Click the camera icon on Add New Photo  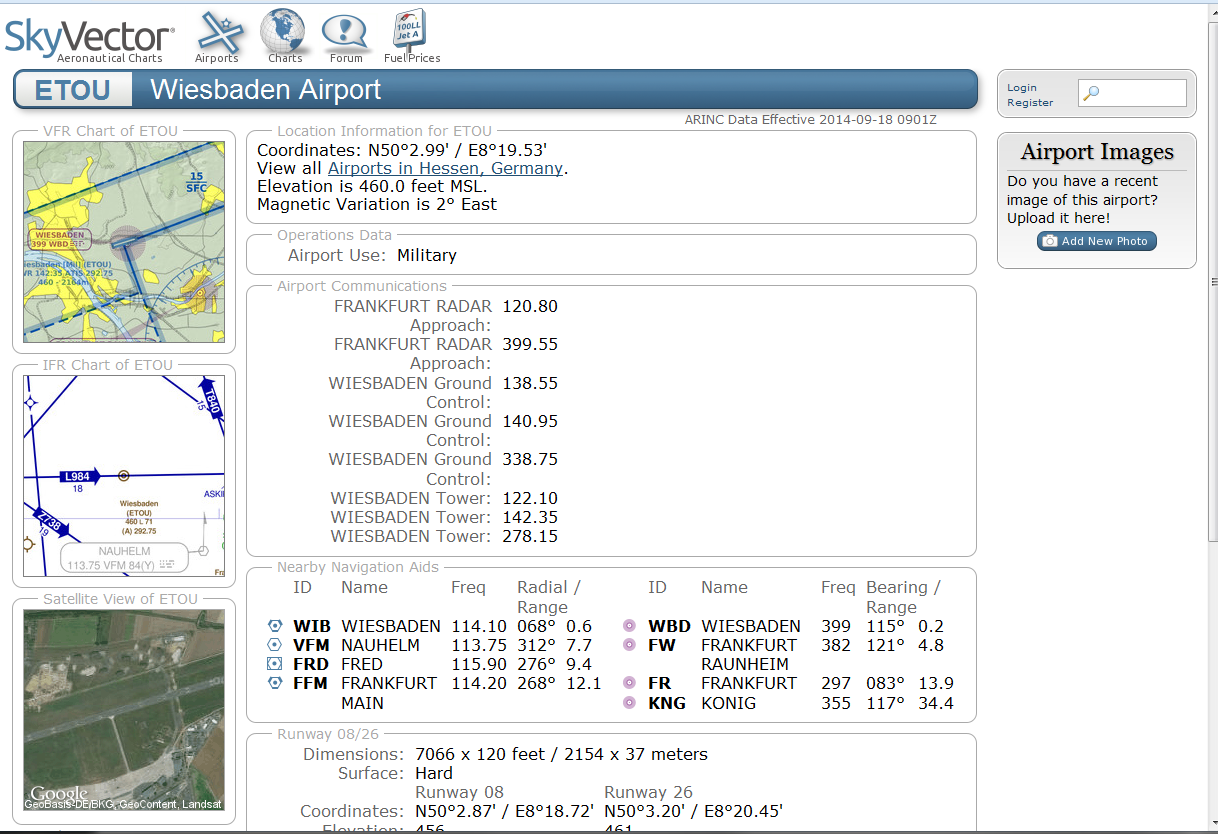click(x=1050, y=240)
